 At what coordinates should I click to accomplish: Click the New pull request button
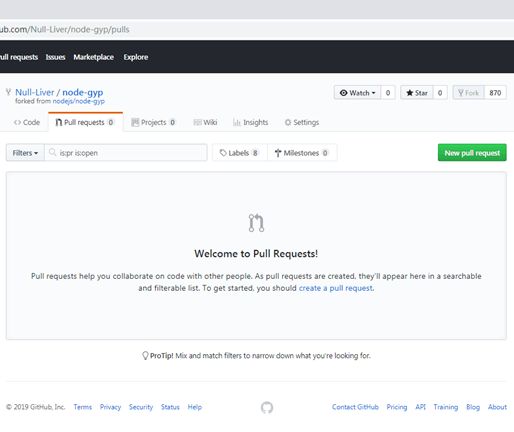tap(472, 153)
